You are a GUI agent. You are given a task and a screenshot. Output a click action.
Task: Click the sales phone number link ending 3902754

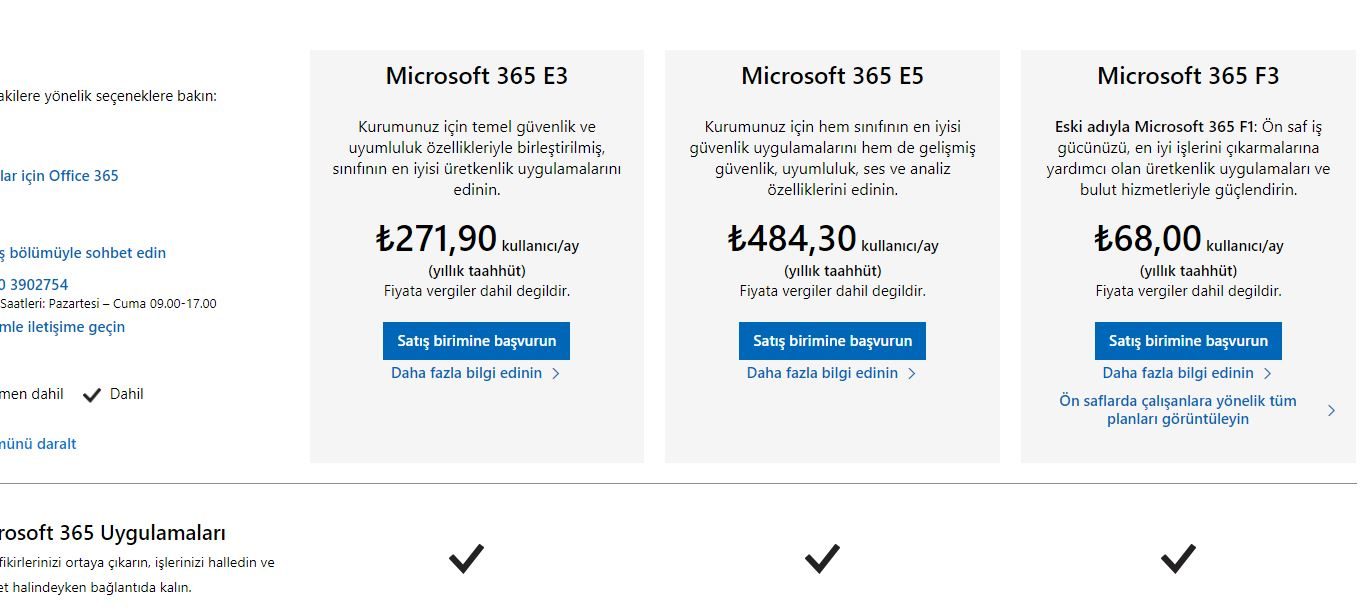[x=35, y=285]
